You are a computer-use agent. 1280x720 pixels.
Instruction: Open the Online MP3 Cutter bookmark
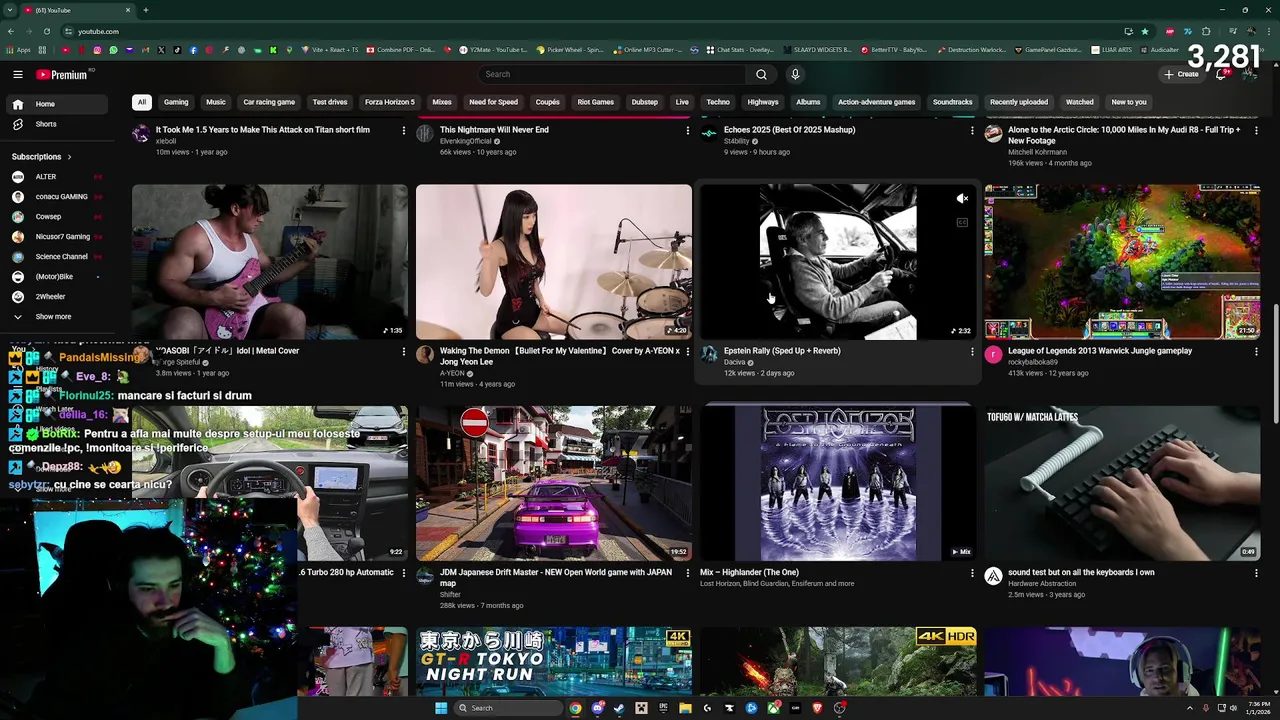tap(648, 49)
